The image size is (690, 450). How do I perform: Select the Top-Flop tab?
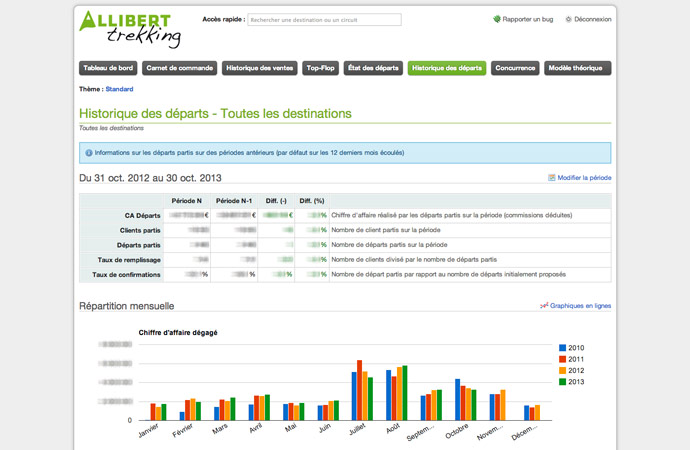point(320,68)
